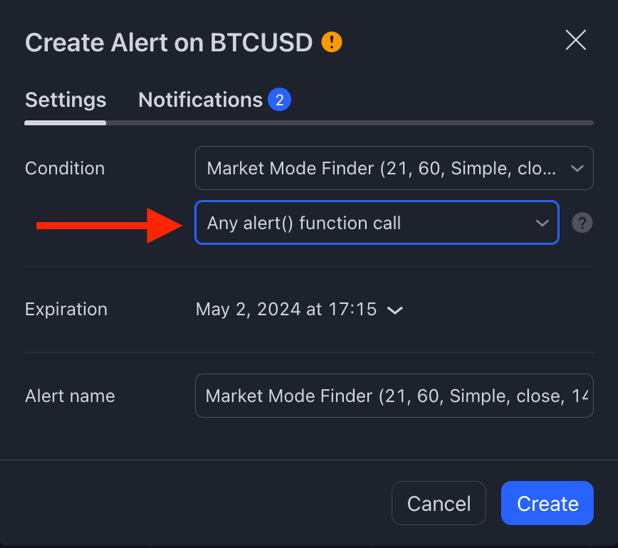618x548 pixels.
Task: Click the blue notifications count badge
Action: tap(279, 100)
